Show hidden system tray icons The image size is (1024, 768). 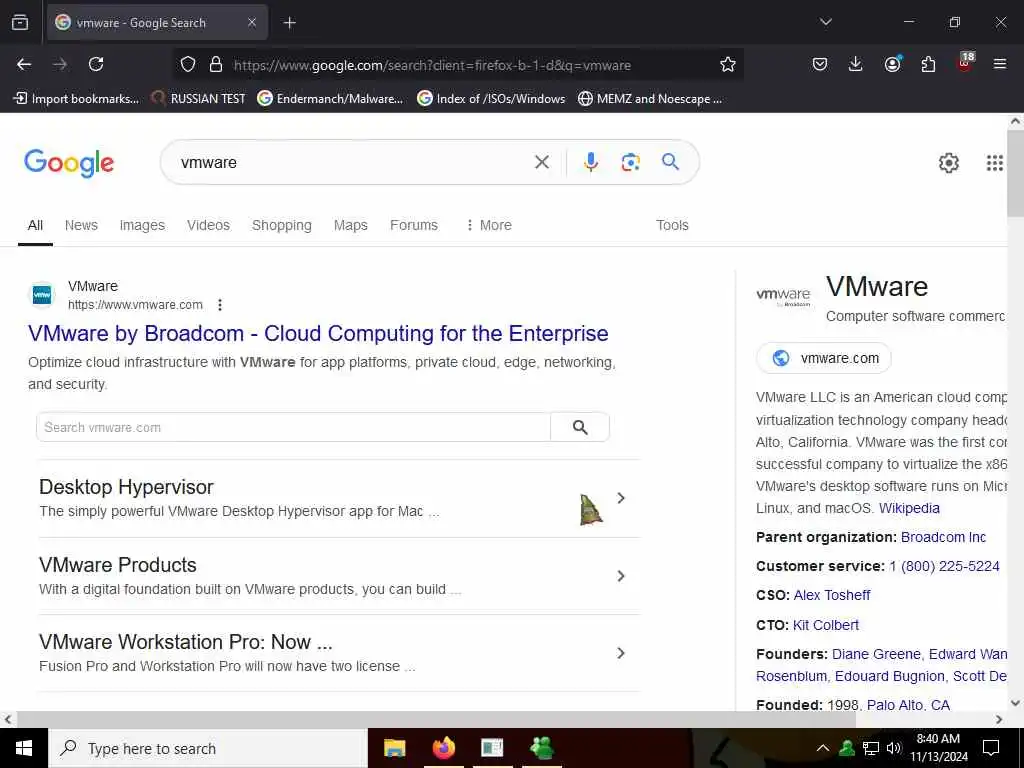point(823,748)
